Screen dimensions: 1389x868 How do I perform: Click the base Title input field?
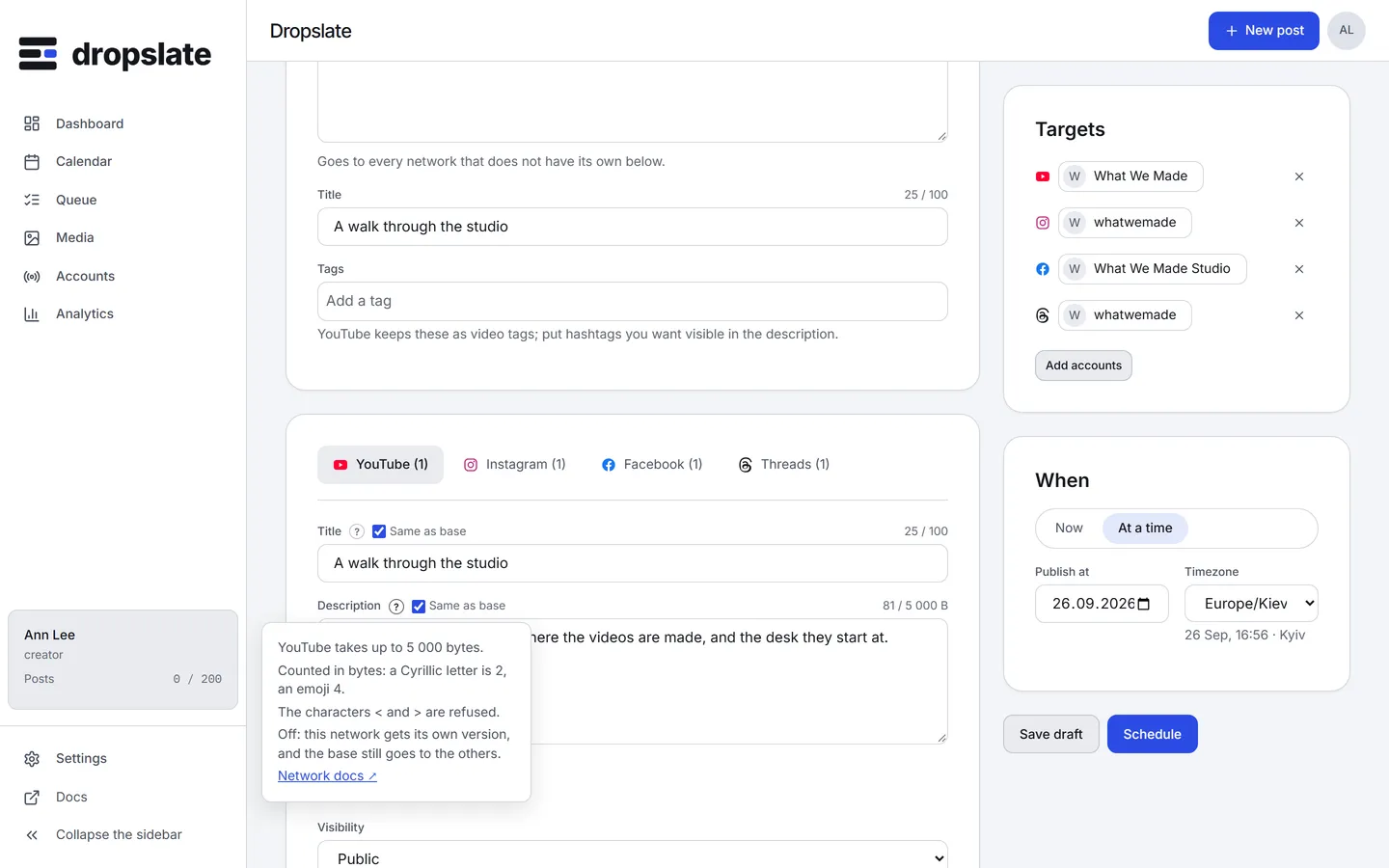pyautogui.click(x=633, y=227)
